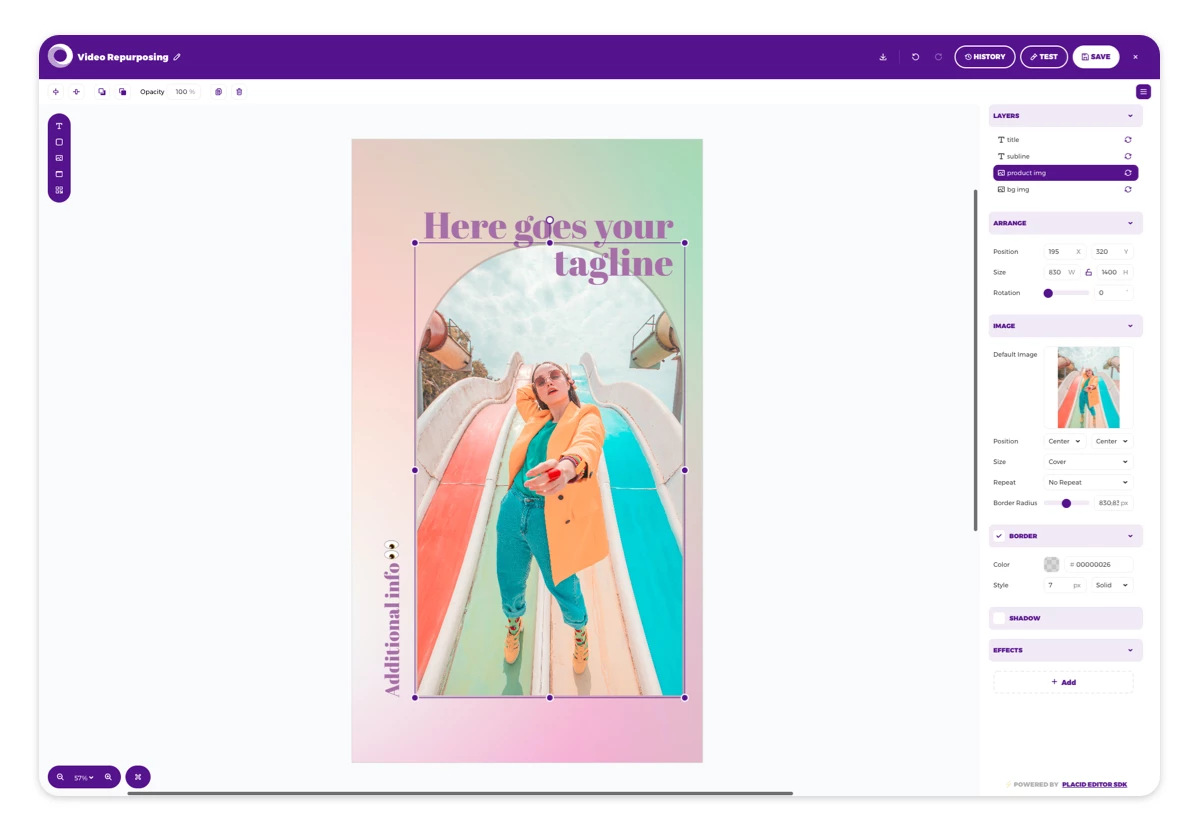Image resolution: width=1200 pixels, height=832 pixels.
Task: Open the second image Position Center dropdown
Action: [x=1111, y=441]
